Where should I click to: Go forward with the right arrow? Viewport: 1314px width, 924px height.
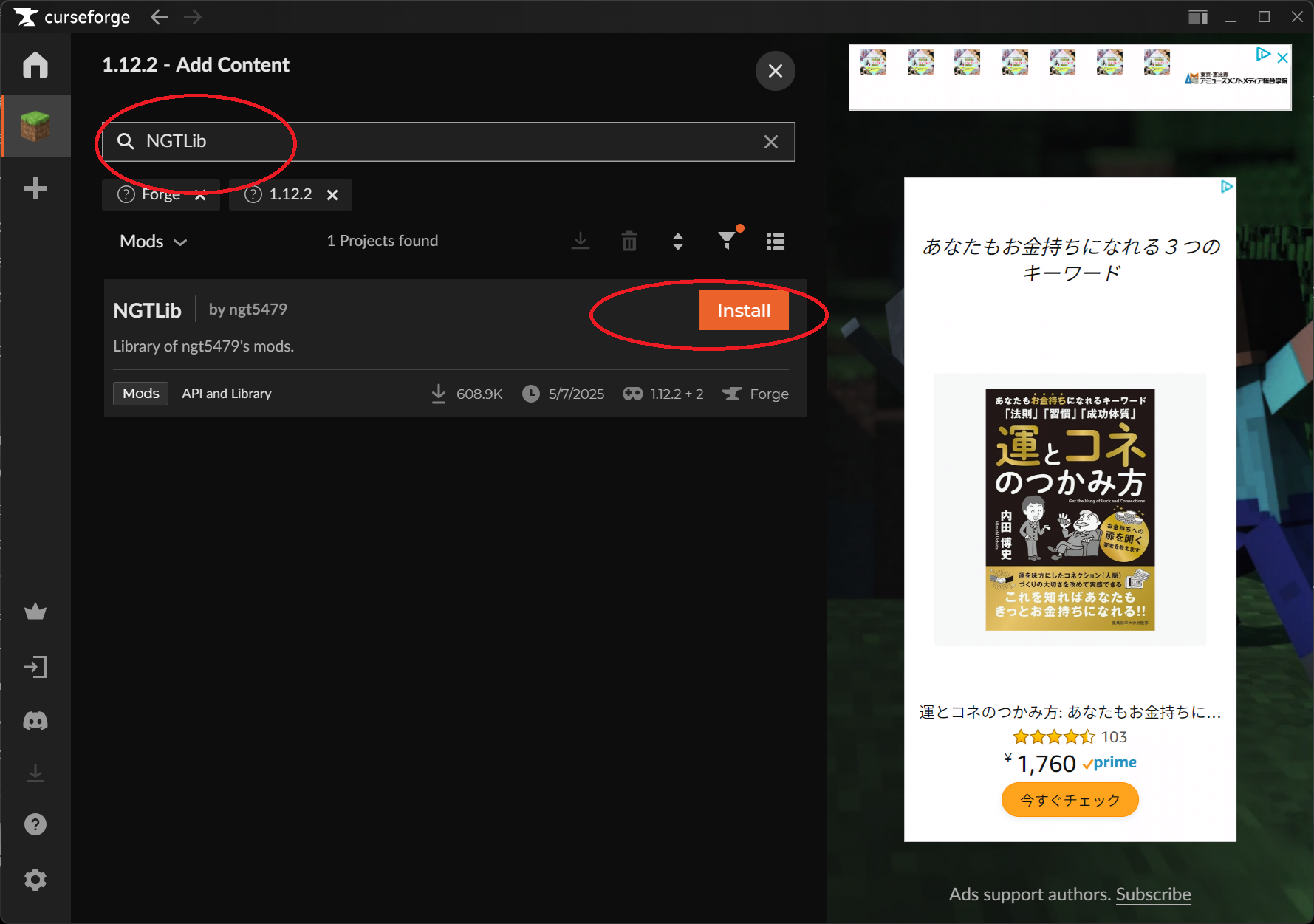193,17
